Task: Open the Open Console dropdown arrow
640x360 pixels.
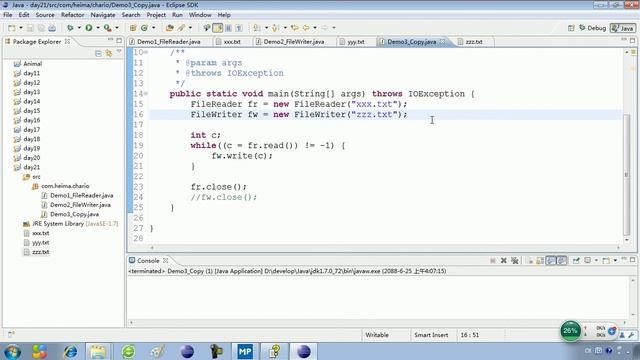Action: point(615,260)
